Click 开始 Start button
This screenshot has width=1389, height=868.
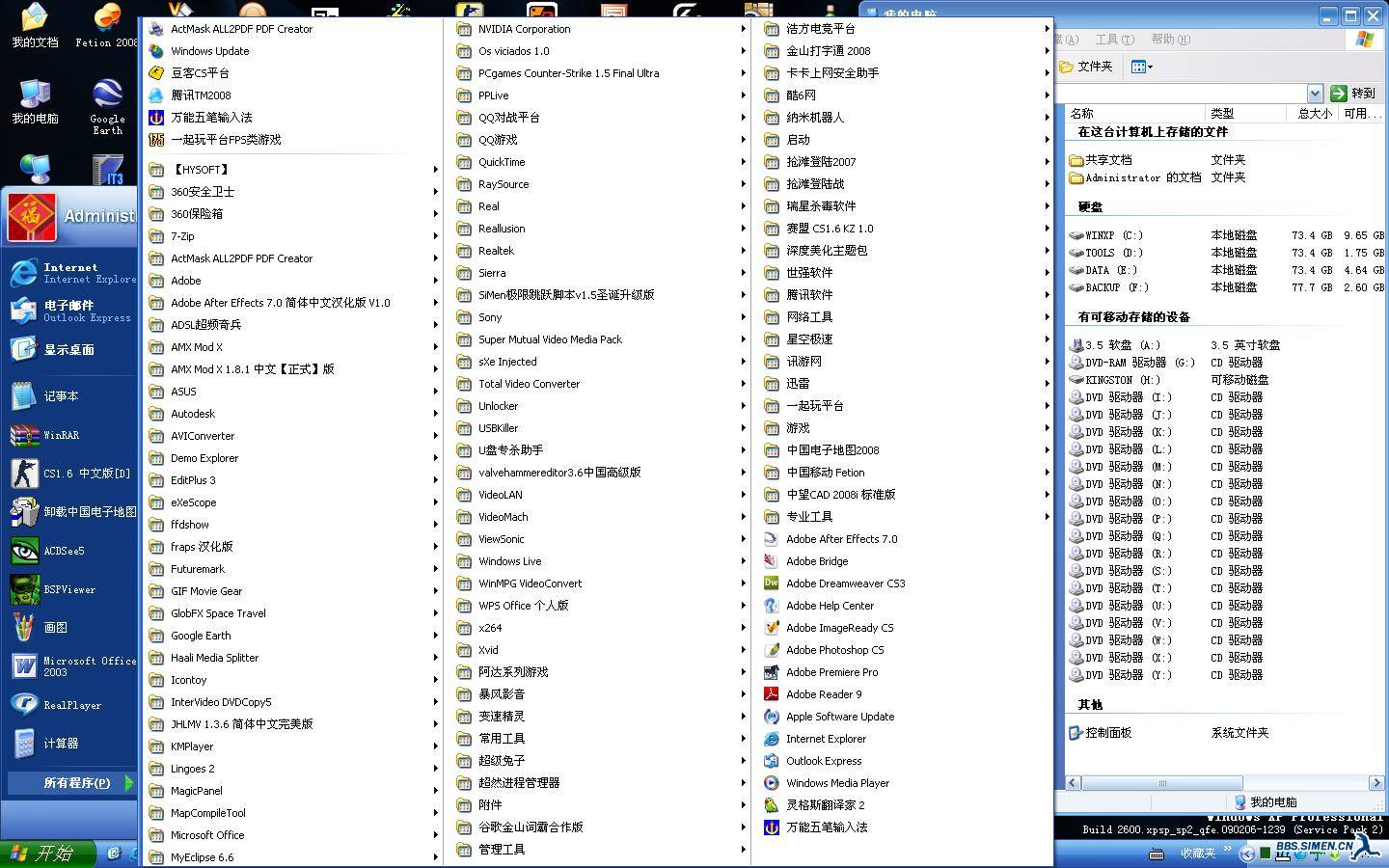(48, 854)
